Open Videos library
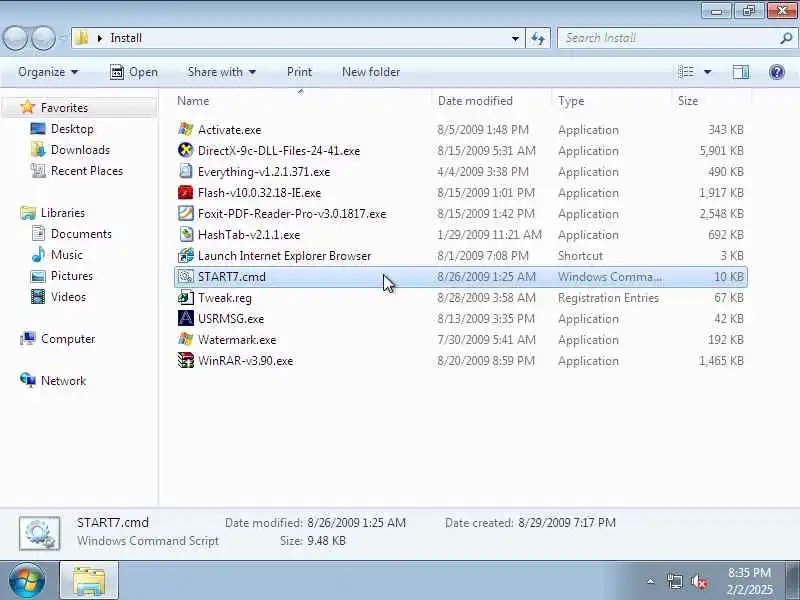This screenshot has width=800, height=600. point(68,296)
